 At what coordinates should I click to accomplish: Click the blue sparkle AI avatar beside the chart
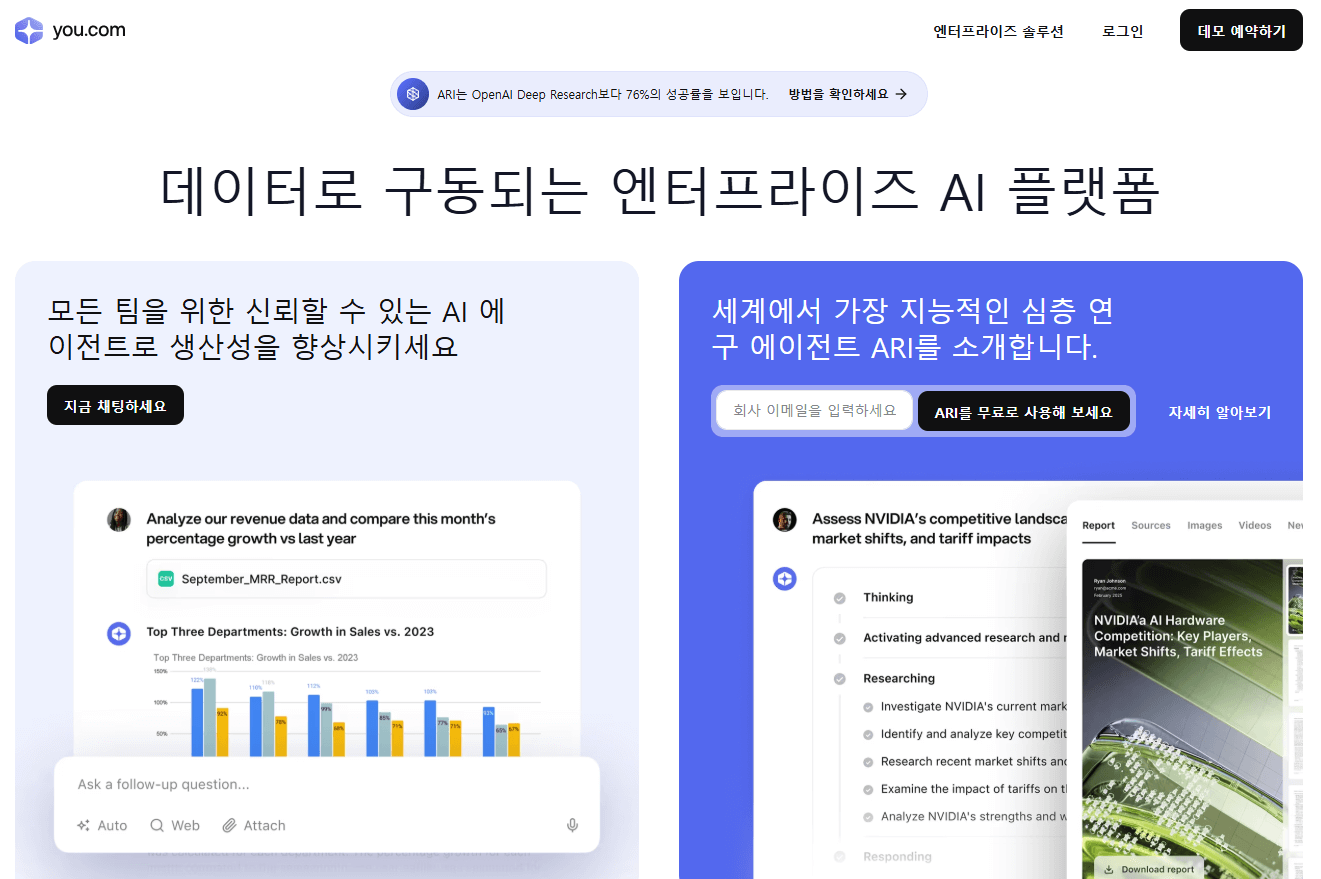pos(119,633)
